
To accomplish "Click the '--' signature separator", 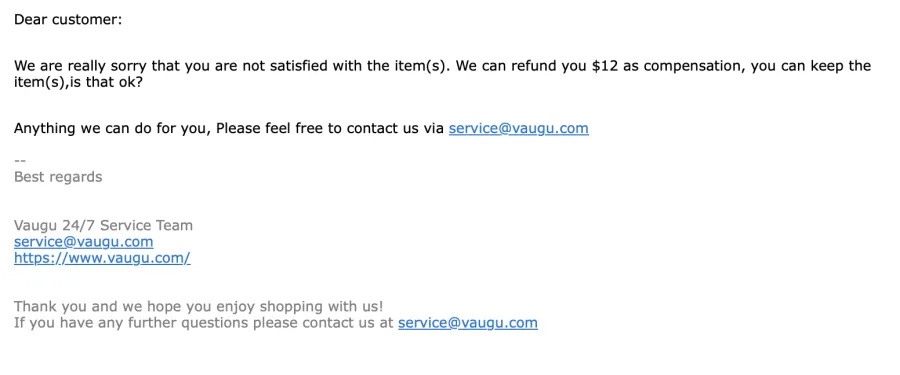I will pyautogui.click(x=20, y=161).
